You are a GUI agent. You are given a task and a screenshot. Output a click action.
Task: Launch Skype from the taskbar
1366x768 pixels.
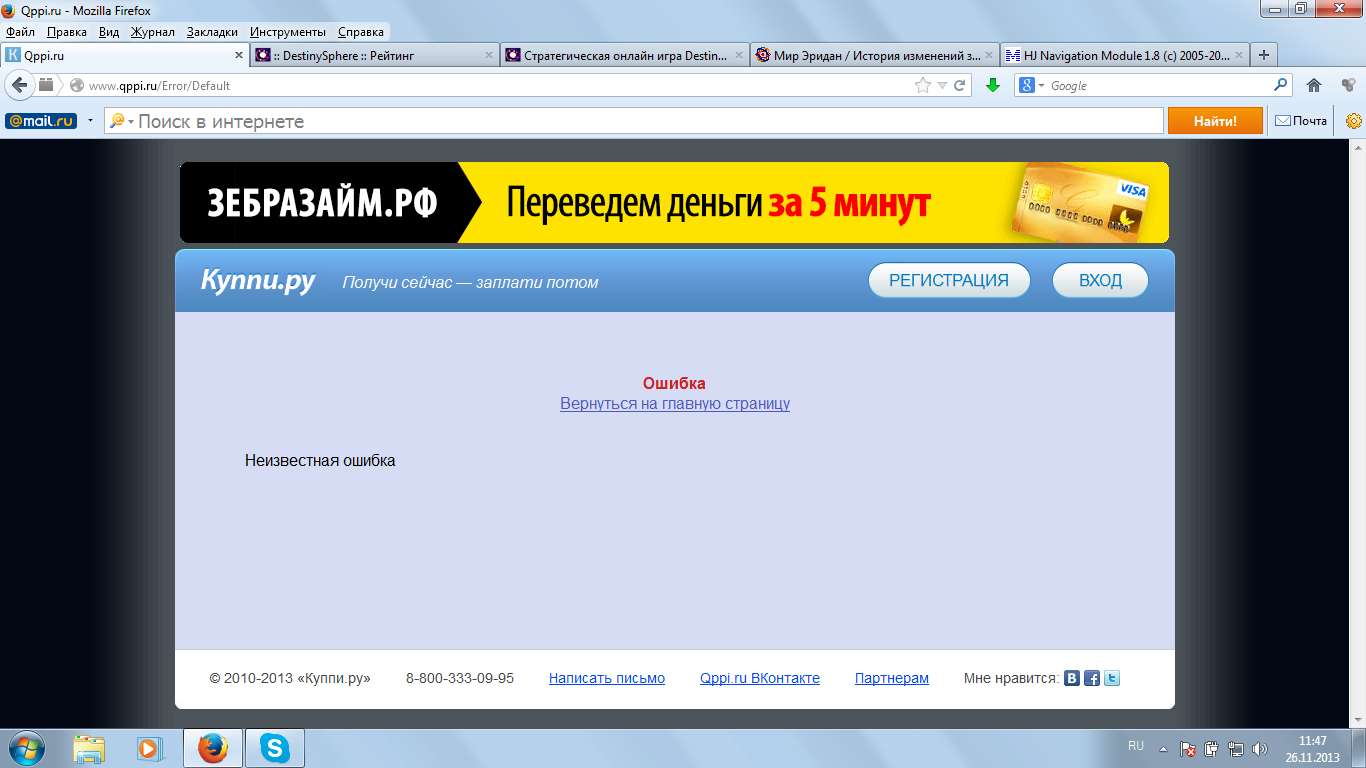tap(273, 747)
